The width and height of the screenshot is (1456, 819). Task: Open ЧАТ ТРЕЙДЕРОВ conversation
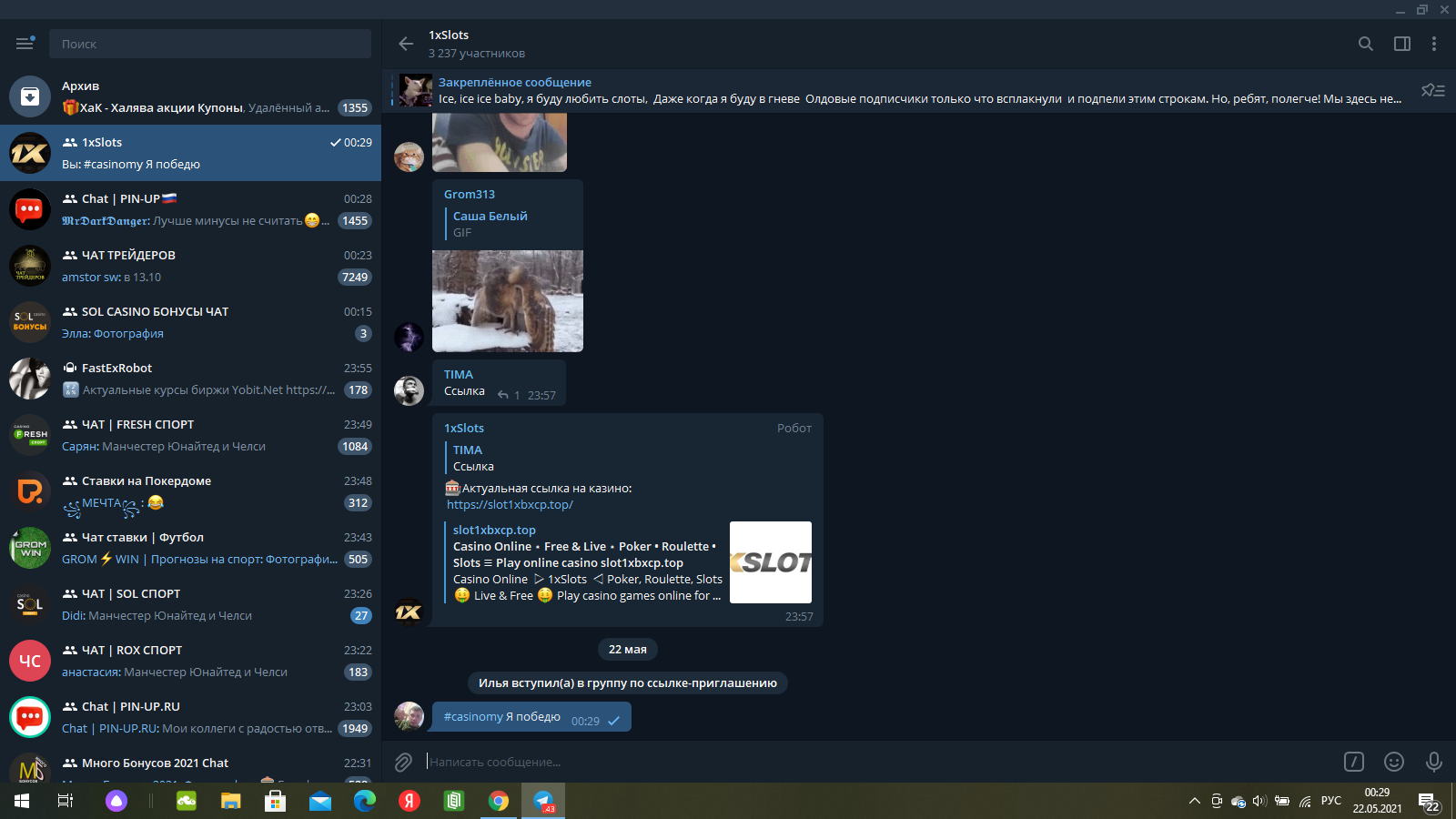[191, 266]
